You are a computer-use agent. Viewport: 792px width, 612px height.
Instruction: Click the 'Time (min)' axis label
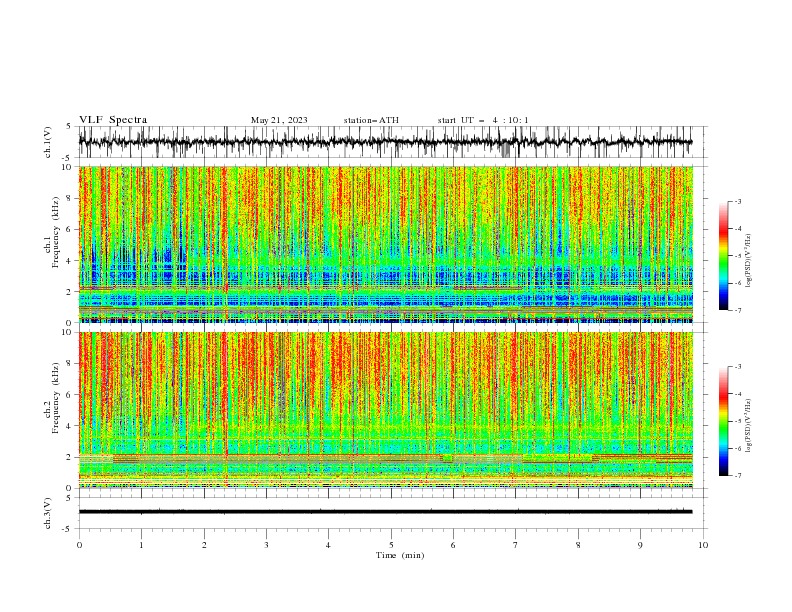click(400, 555)
